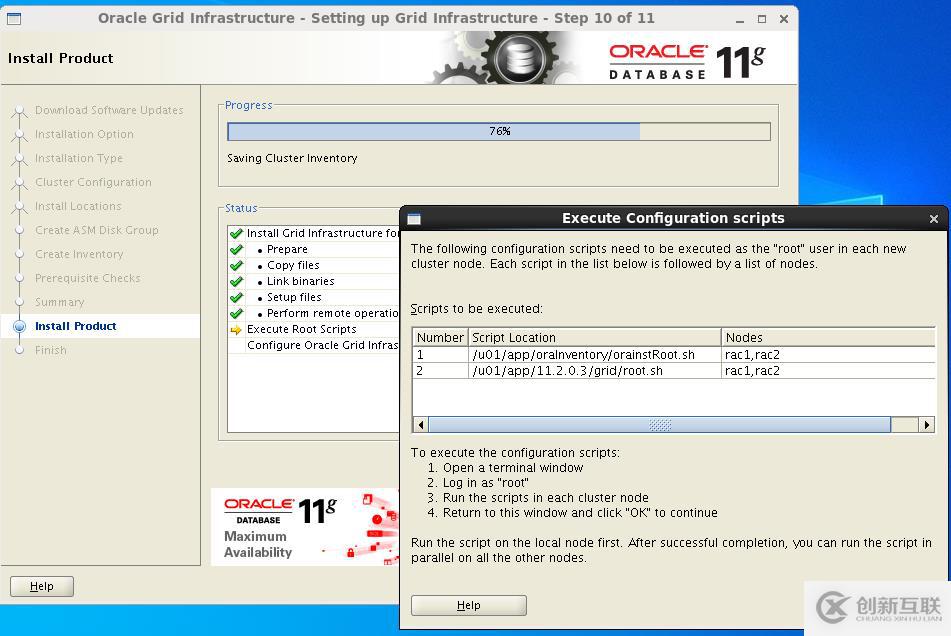Click the scripts table left scroll arrow
Image resolution: width=951 pixels, height=636 pixels.
(x=420, y=424)
